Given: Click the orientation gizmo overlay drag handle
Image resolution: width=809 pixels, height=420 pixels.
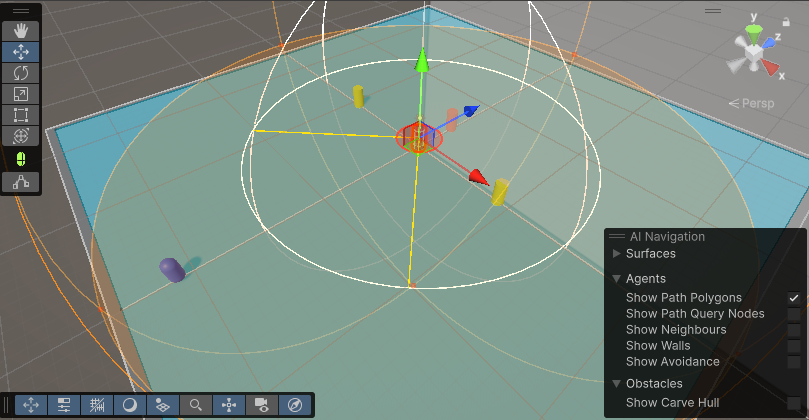Looking at the screenshot, I should click(x=713, y=10).
